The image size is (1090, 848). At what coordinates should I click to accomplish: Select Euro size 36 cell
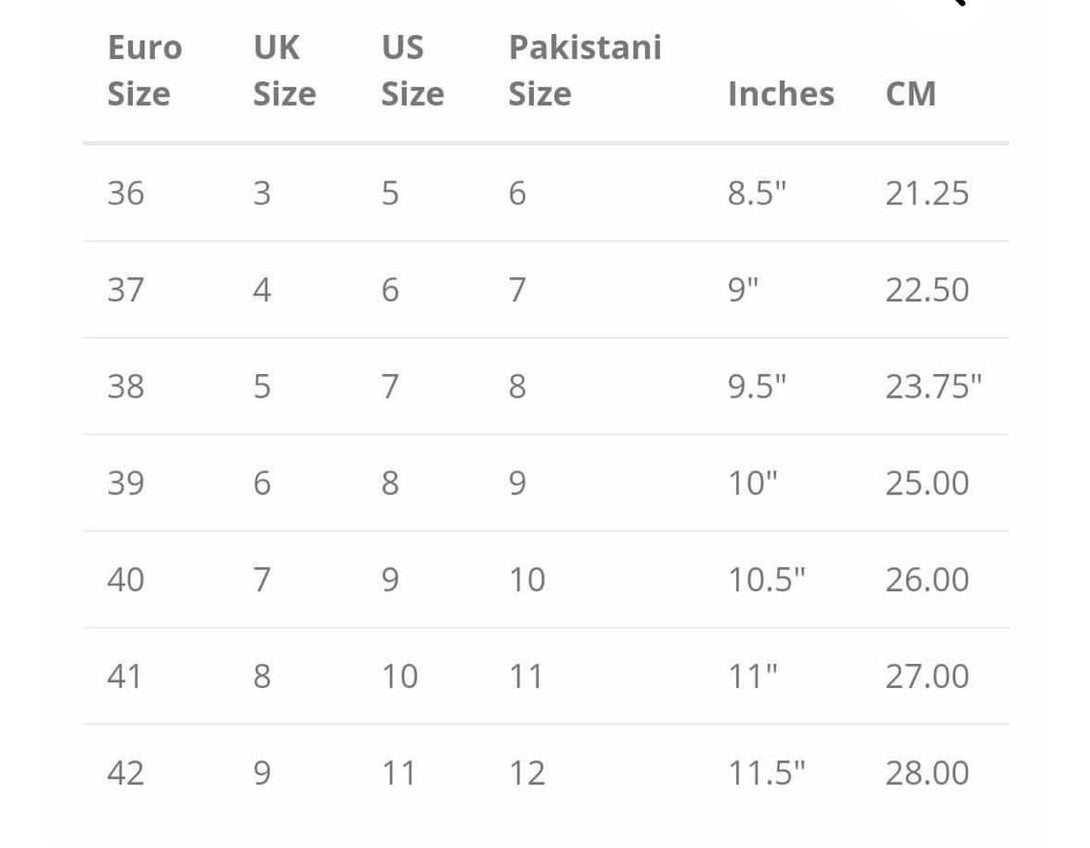coord(126,193)
